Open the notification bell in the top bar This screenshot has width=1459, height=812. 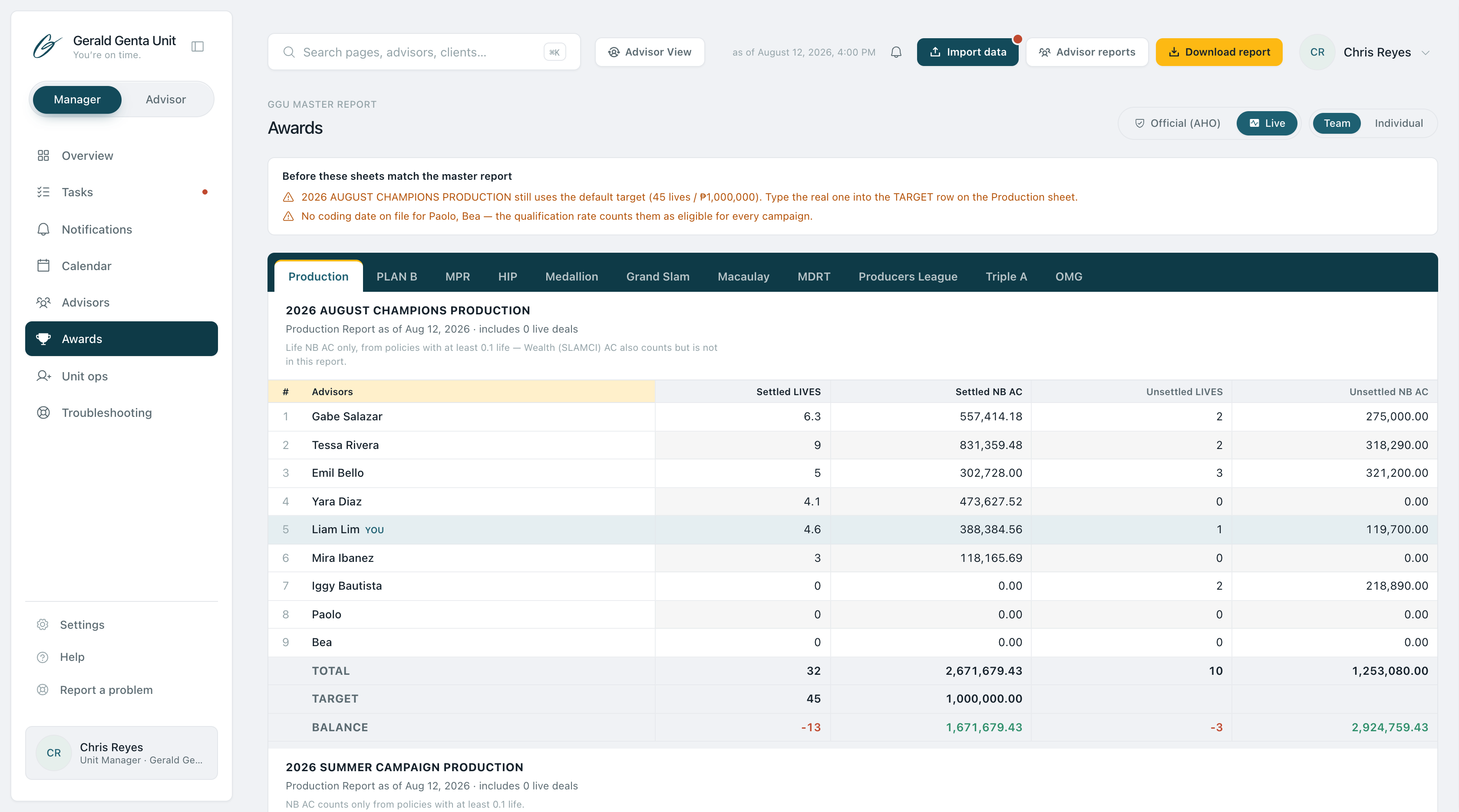point(896,52)
